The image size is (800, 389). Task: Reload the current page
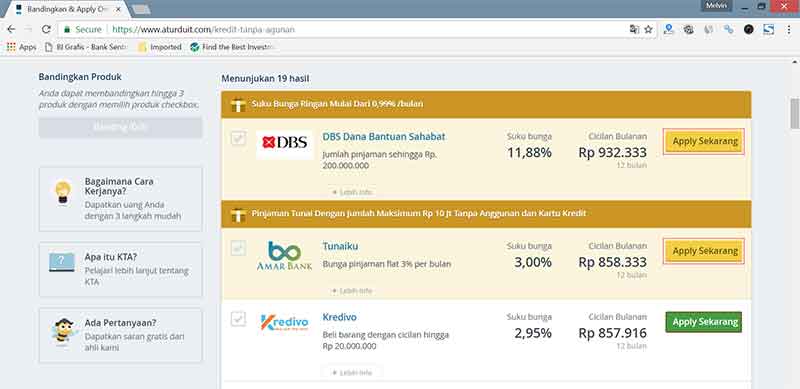click(x=46, y=30)
